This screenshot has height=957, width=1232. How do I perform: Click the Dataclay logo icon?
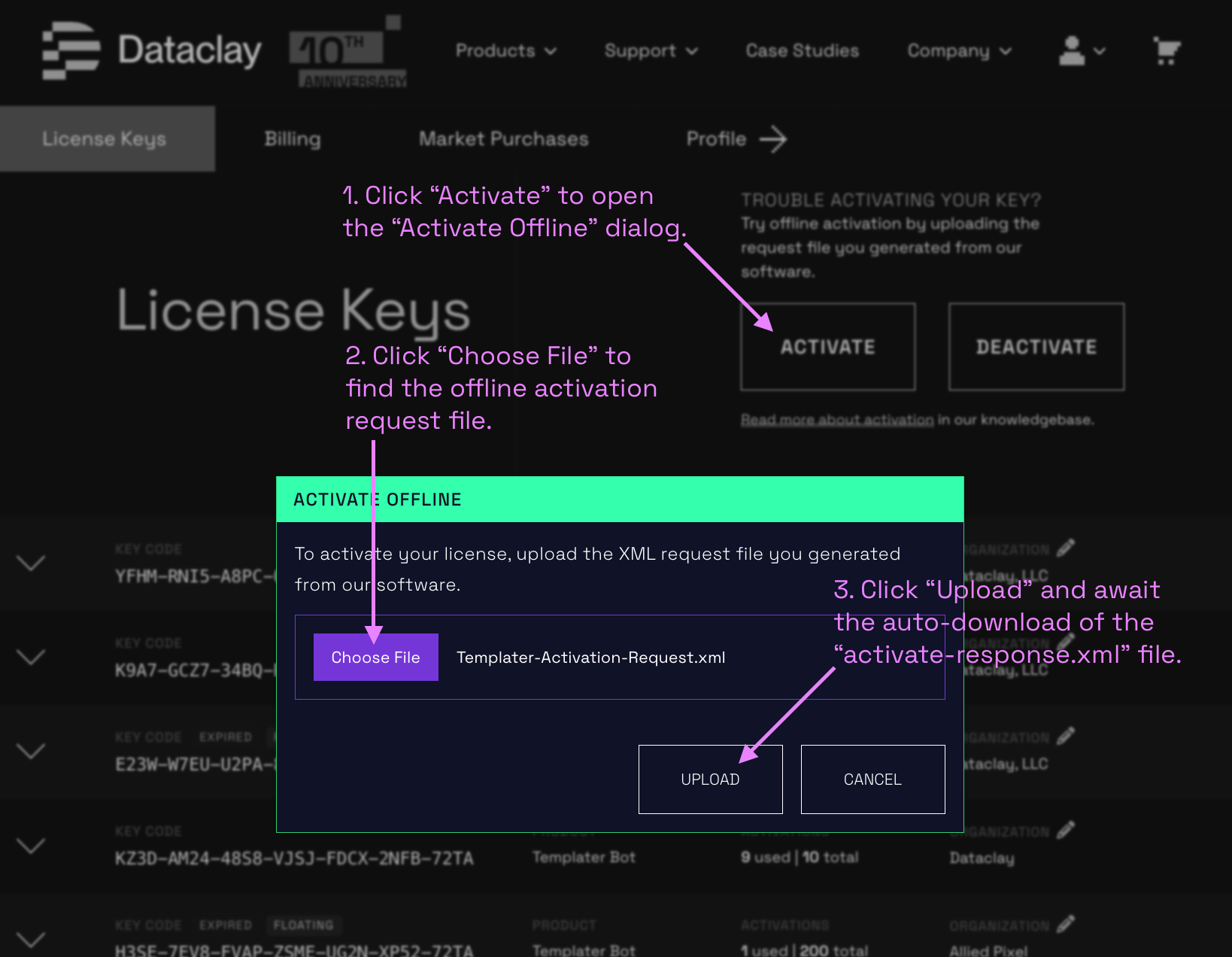tap(71, 50)
